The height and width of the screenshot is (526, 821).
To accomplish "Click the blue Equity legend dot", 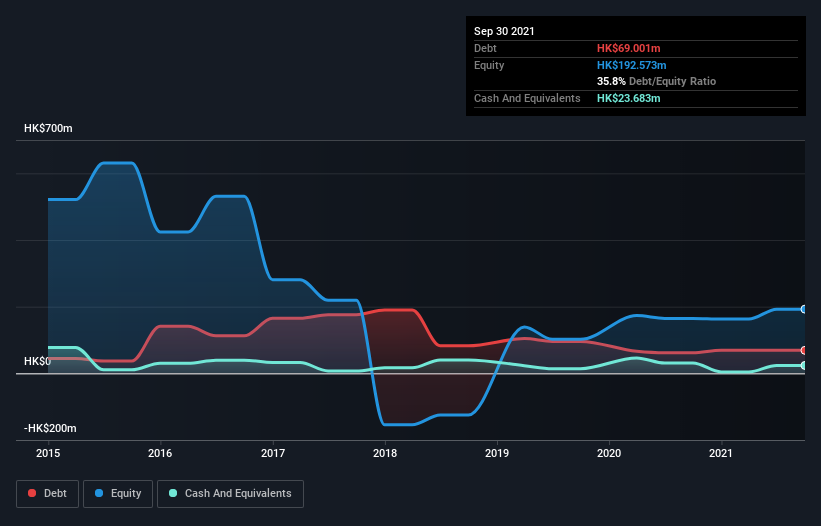I will (x=99, y=493).
